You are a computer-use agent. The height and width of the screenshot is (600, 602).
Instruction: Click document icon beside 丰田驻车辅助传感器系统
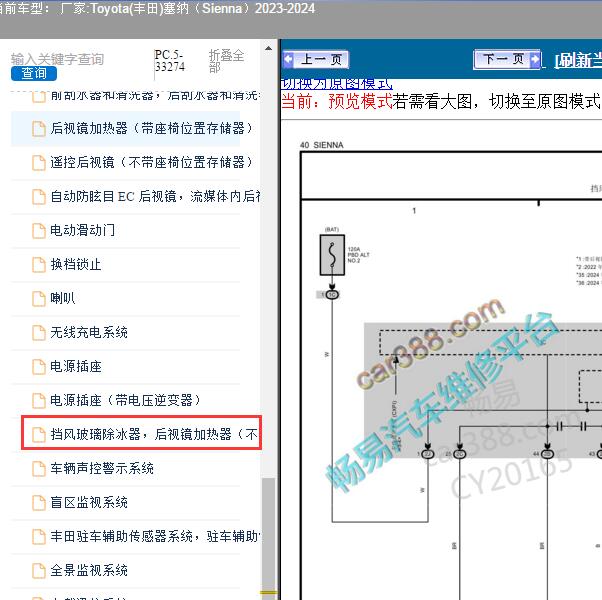39,537
